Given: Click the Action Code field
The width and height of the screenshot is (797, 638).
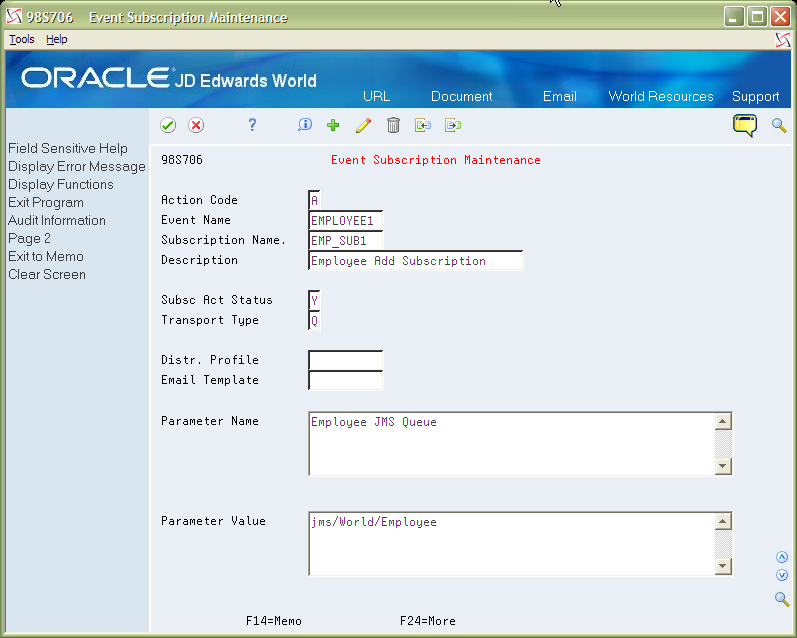Looking at the screenshot, I should [314, 200].
